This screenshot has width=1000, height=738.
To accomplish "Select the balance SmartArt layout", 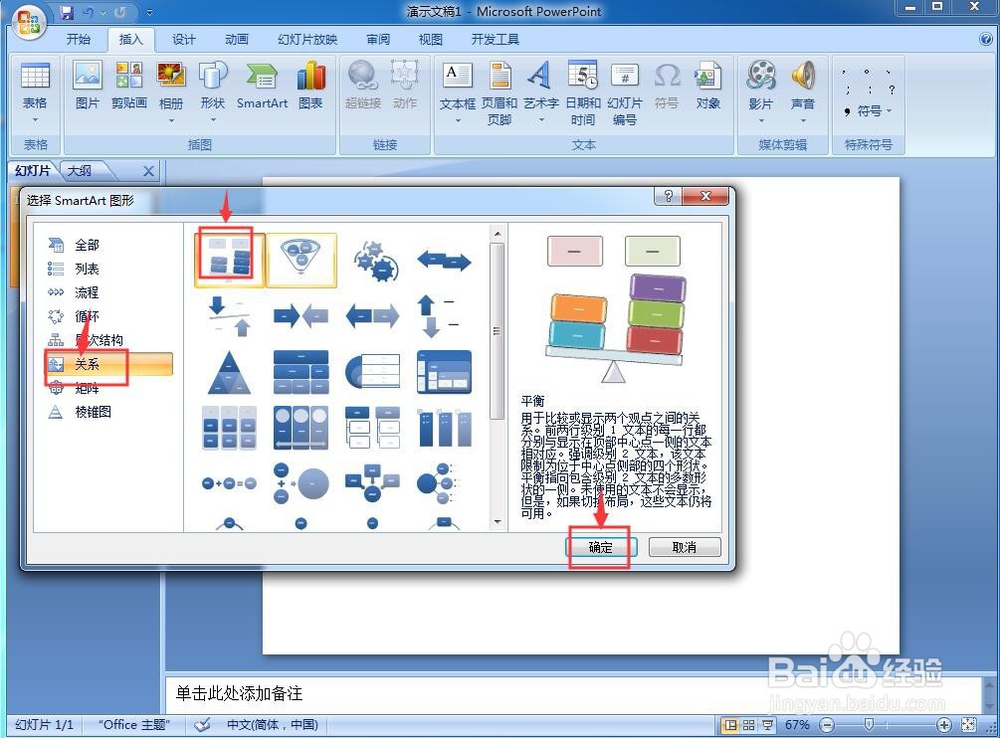I will pyautogui.click(x=230, y=260).
